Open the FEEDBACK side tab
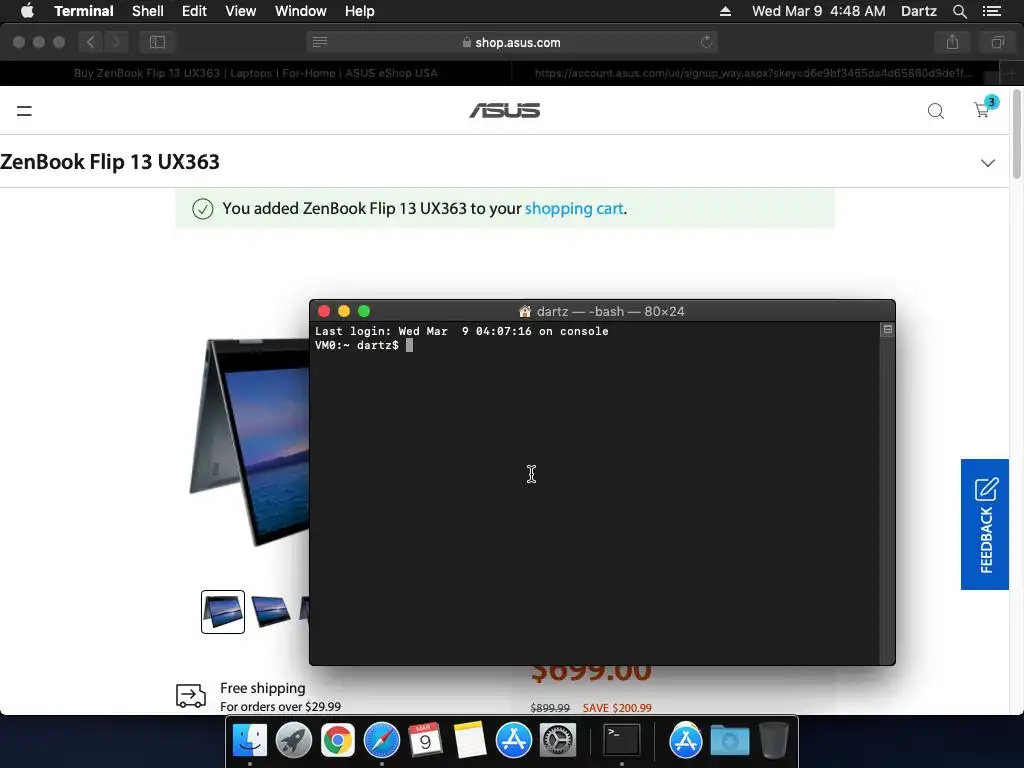Screen dimensions: 1024x768 [985, 524]
